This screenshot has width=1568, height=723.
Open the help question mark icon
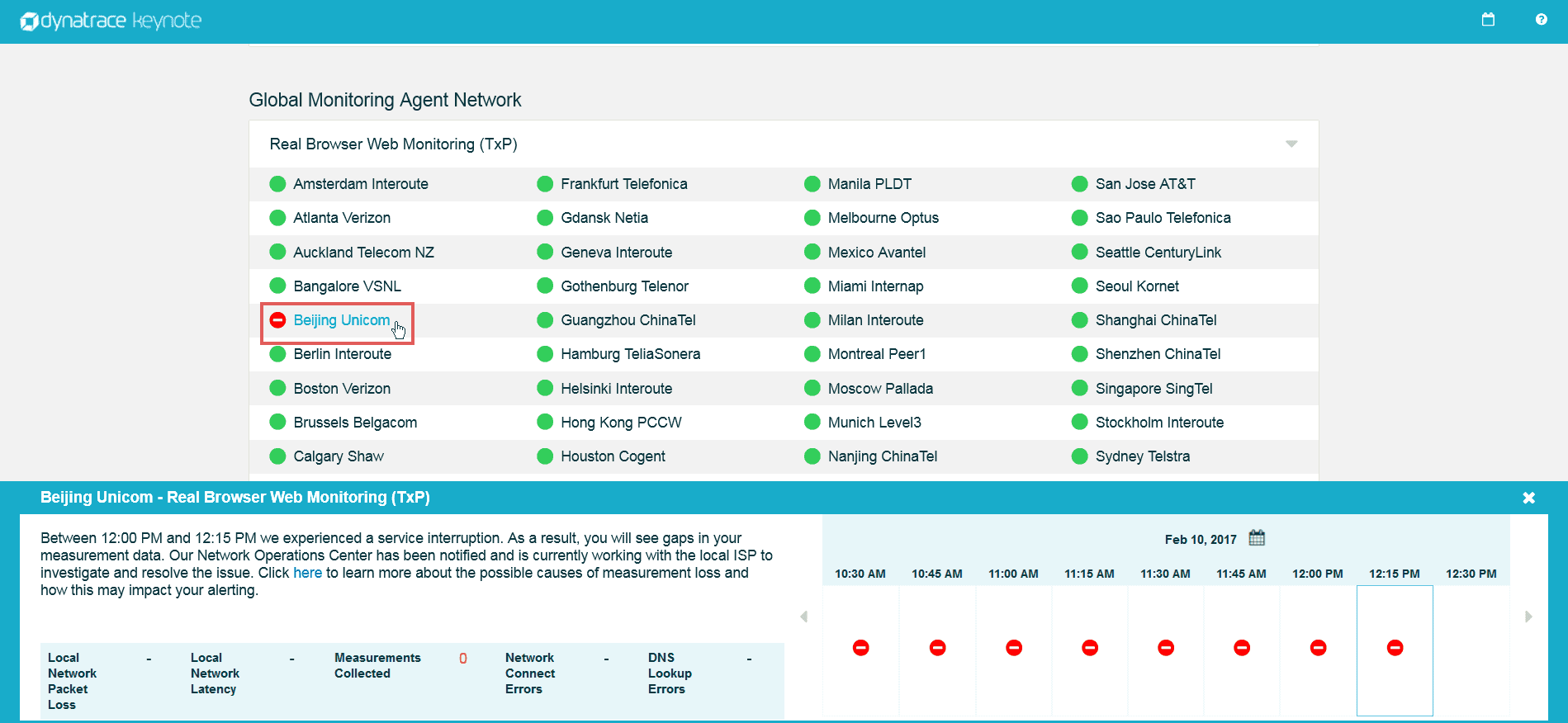[x=1541, y=19]
